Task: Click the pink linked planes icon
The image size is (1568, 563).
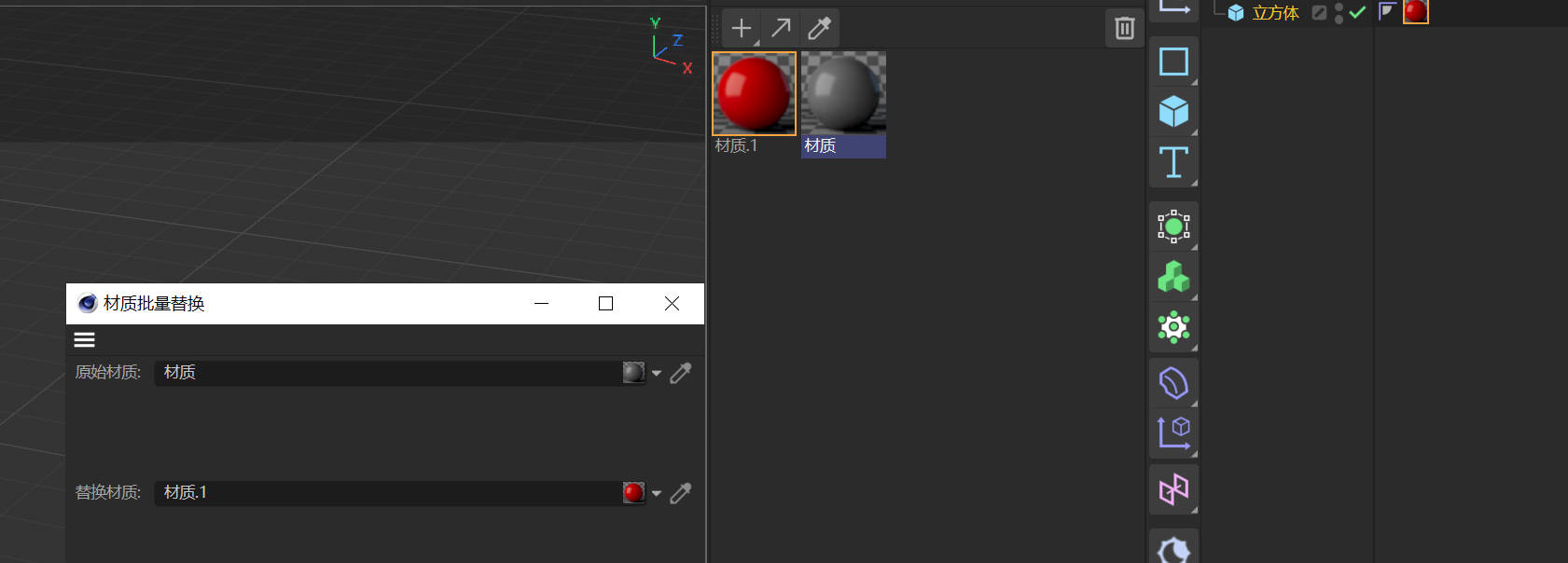Action: click(1173, 489)
